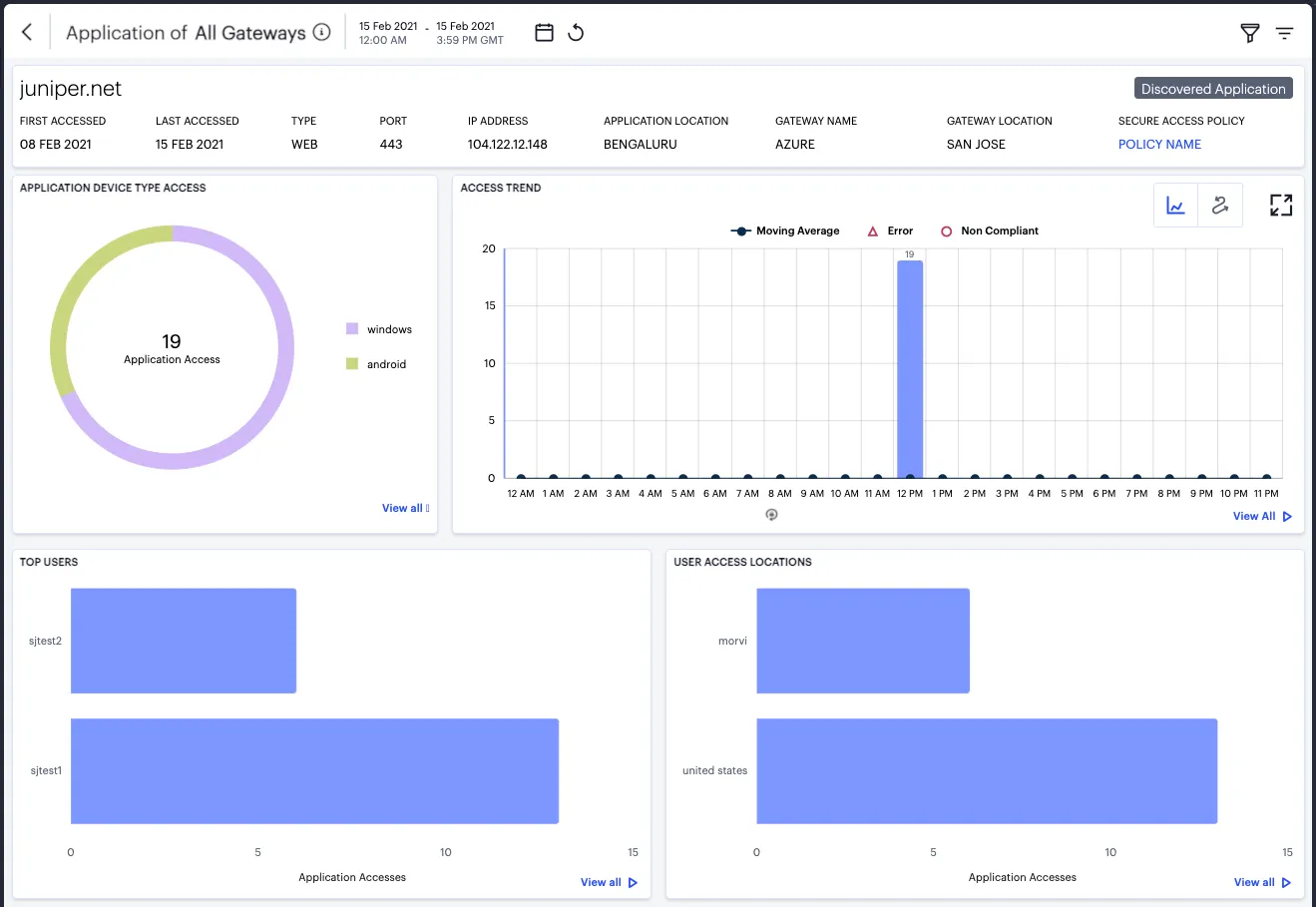Click the juniper.net application name
The image size is (1316, 907).
[x=71, y=89]
